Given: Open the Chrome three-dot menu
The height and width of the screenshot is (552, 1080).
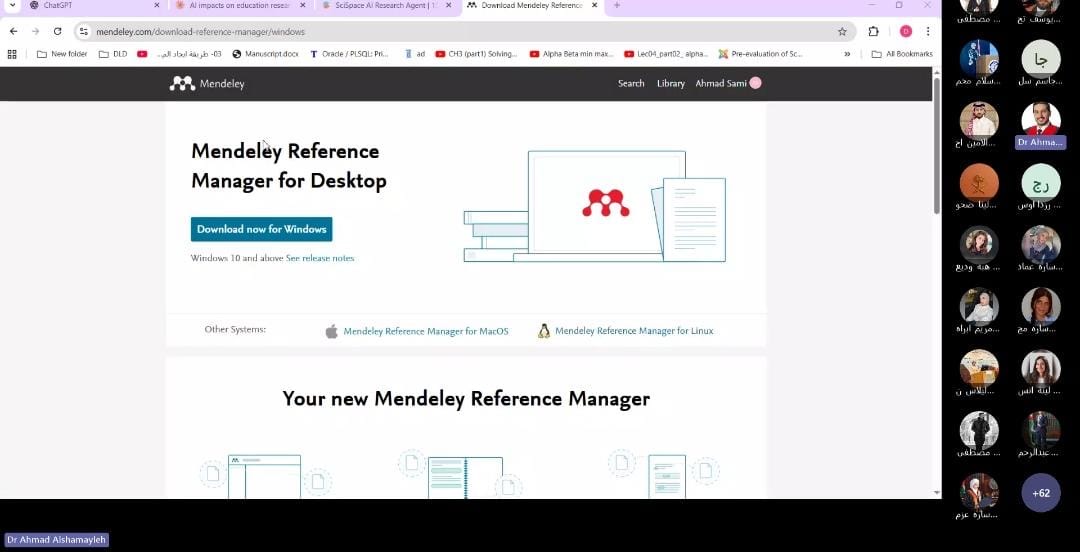Looking at the screenshot, I should click(x=928, y=31).
